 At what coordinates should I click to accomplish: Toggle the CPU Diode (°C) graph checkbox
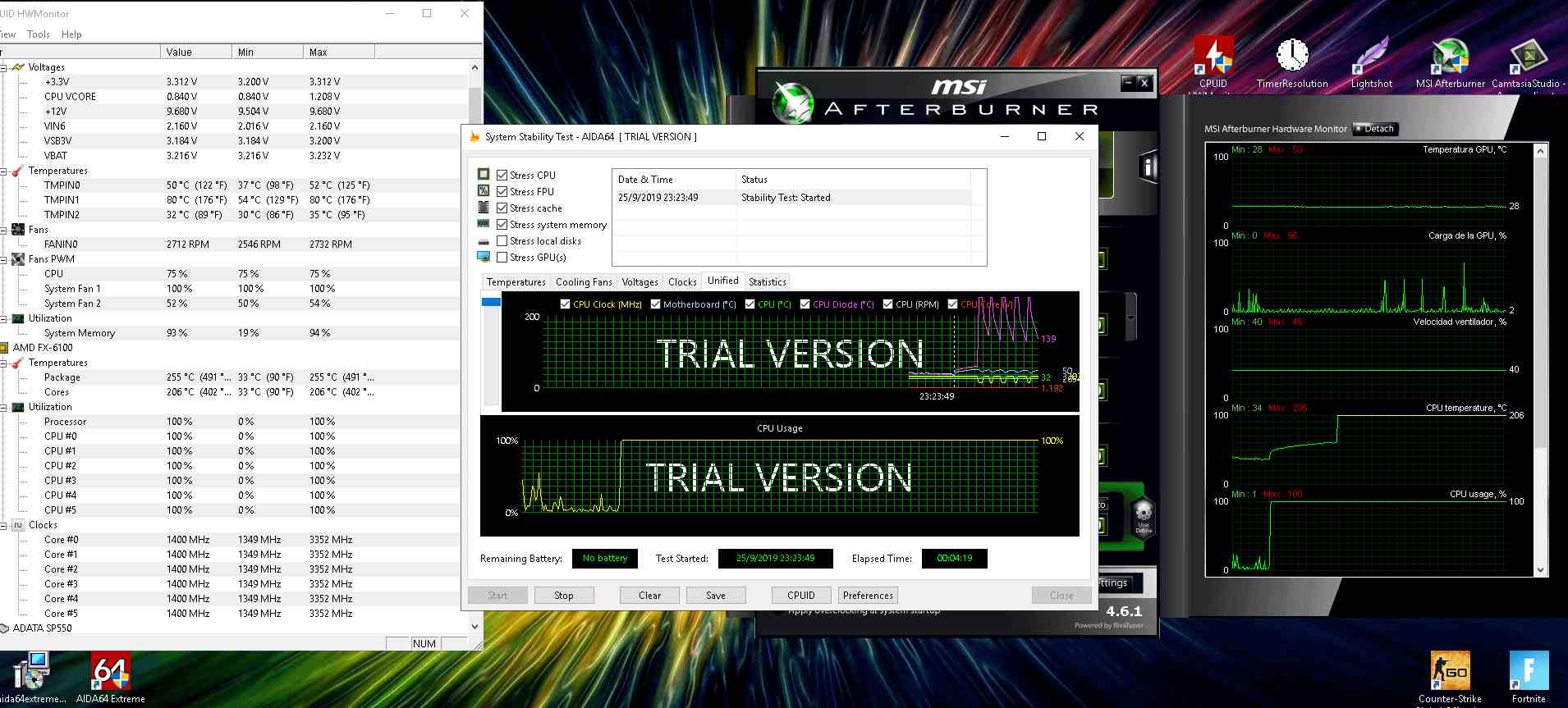805,304
